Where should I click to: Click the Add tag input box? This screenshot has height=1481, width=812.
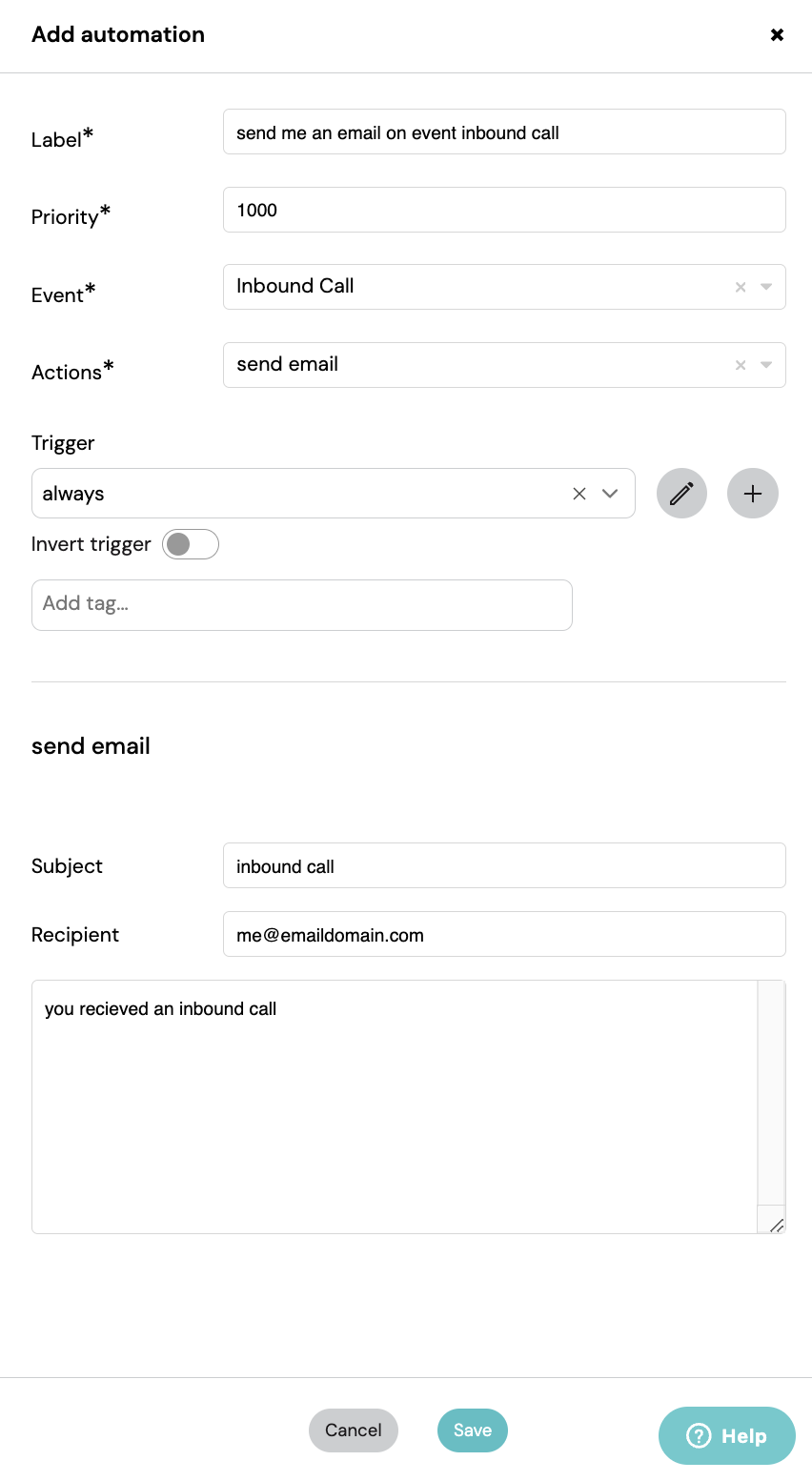(x=302, y=605)
